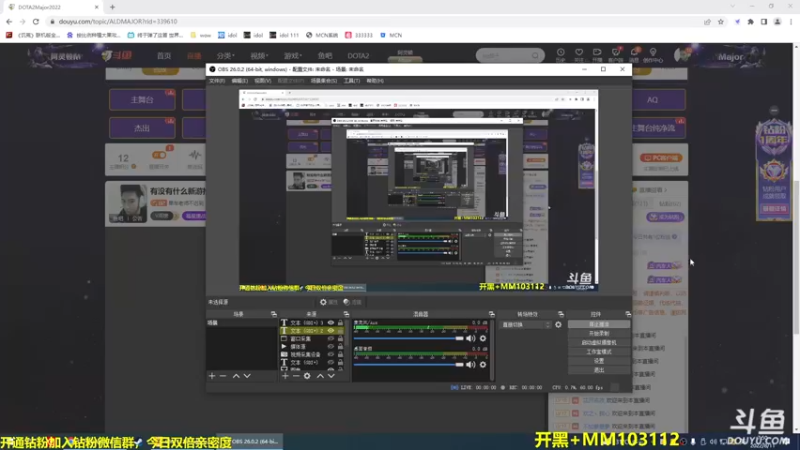The width and height of the screenshot is (800, 450).
Task: Click 停止推流 button in OBS controls
Action: click(x=599, y=324)
